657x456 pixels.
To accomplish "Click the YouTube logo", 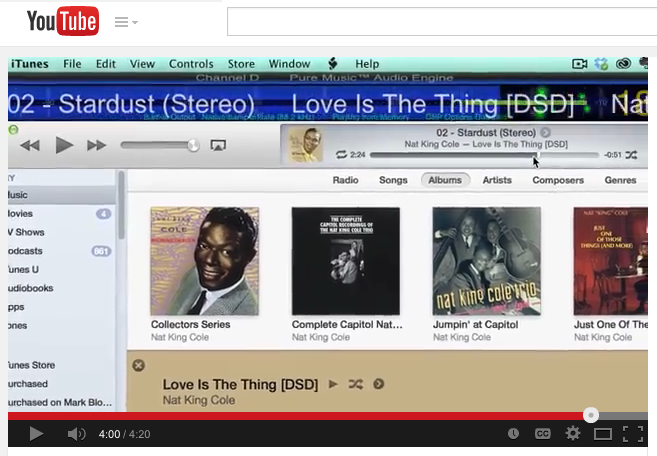I will tap(63, 21).
